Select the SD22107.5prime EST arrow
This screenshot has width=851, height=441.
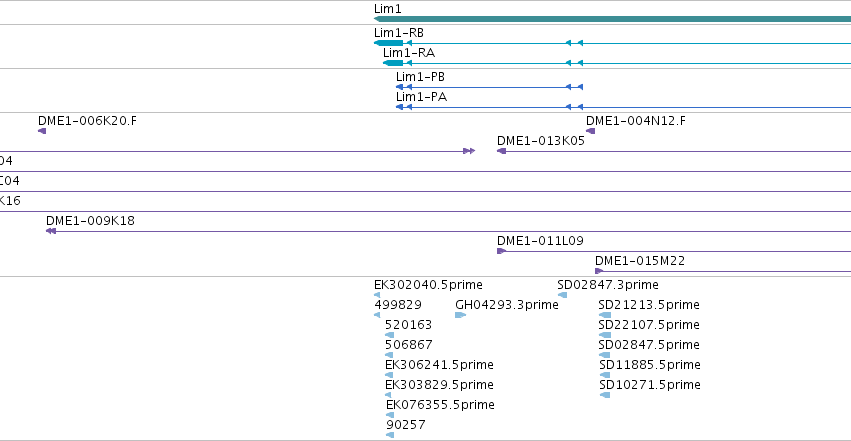605,335
